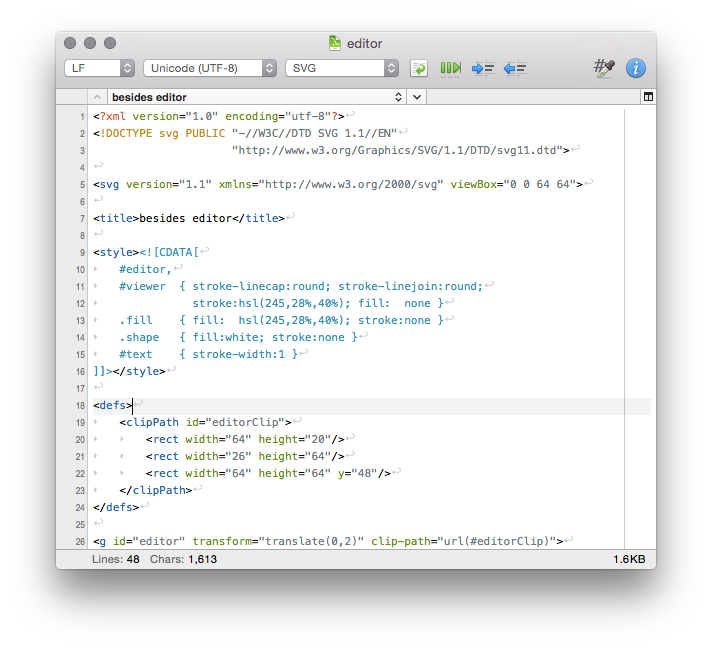712x649 pixels.
Task: Click 'clipPath id="editorClip"' on line 19
Action: tap(205, 422)
